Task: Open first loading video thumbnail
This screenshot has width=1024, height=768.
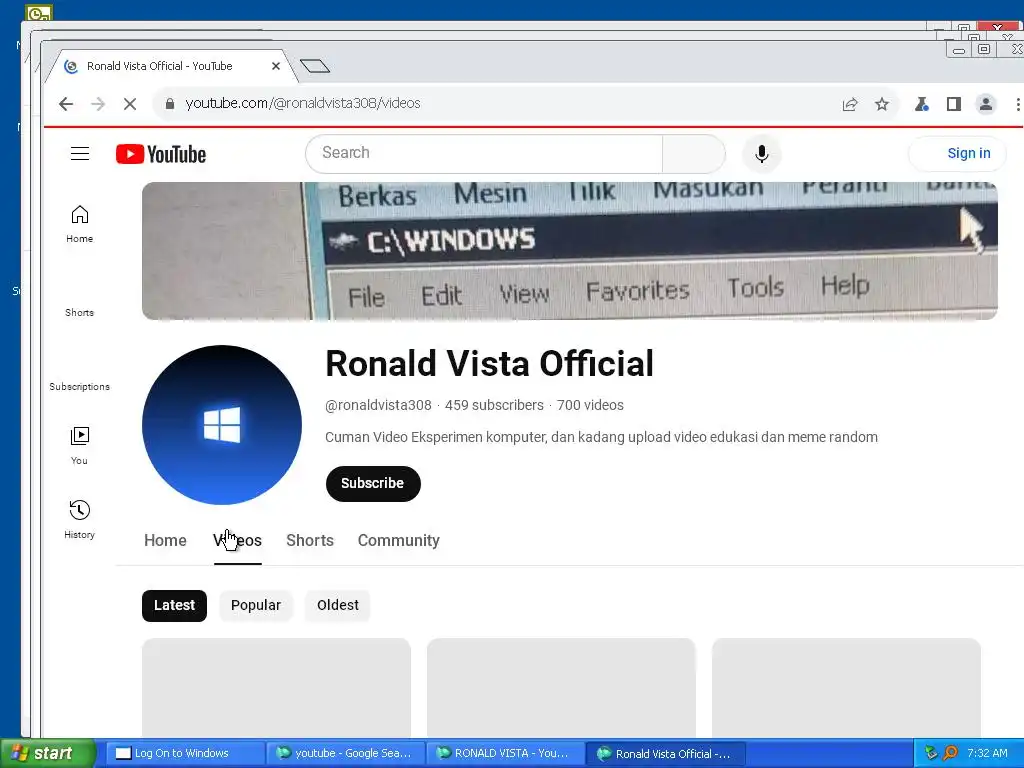Action: click(x=276, y=688)
